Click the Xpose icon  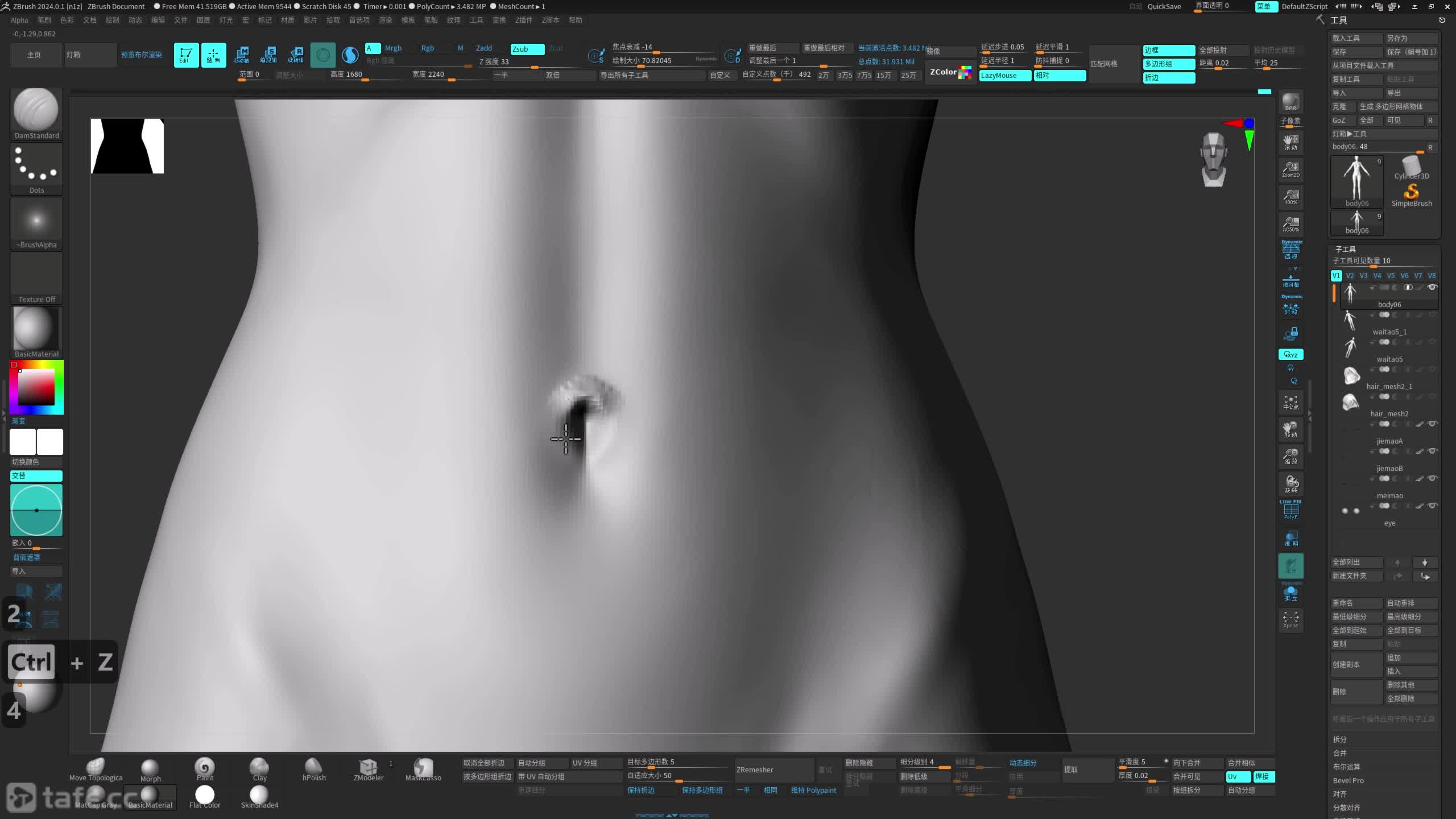pos(1290,620)
